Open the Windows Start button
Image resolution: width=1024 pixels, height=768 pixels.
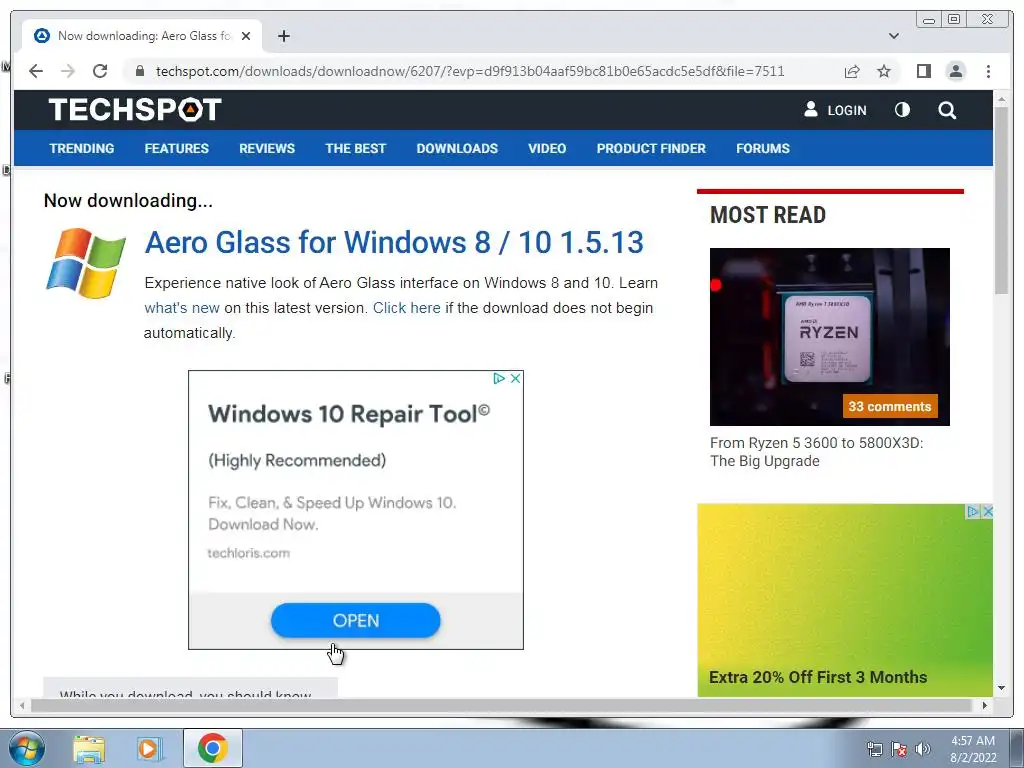(27, 748)
